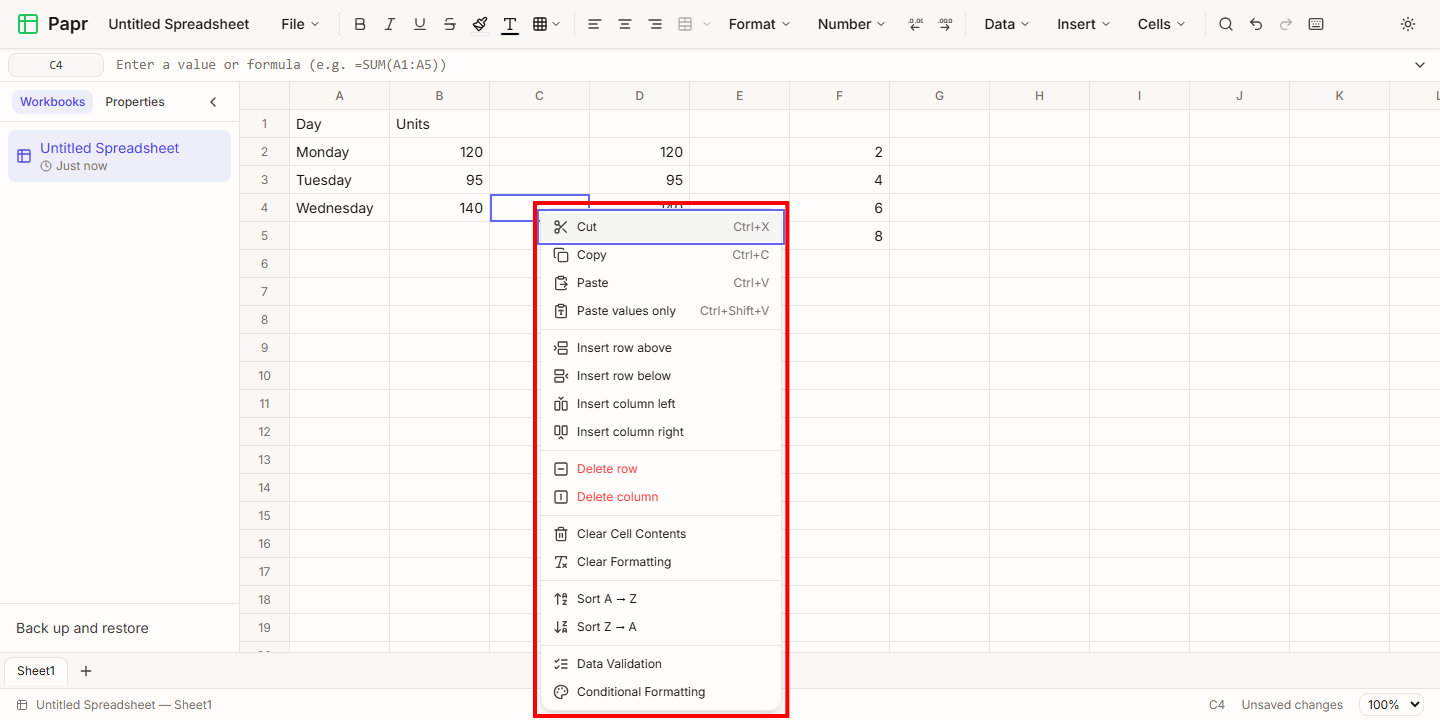Choose Paste values only from context menu
This screenshot has width=1440, height=720.
[661, 311]
